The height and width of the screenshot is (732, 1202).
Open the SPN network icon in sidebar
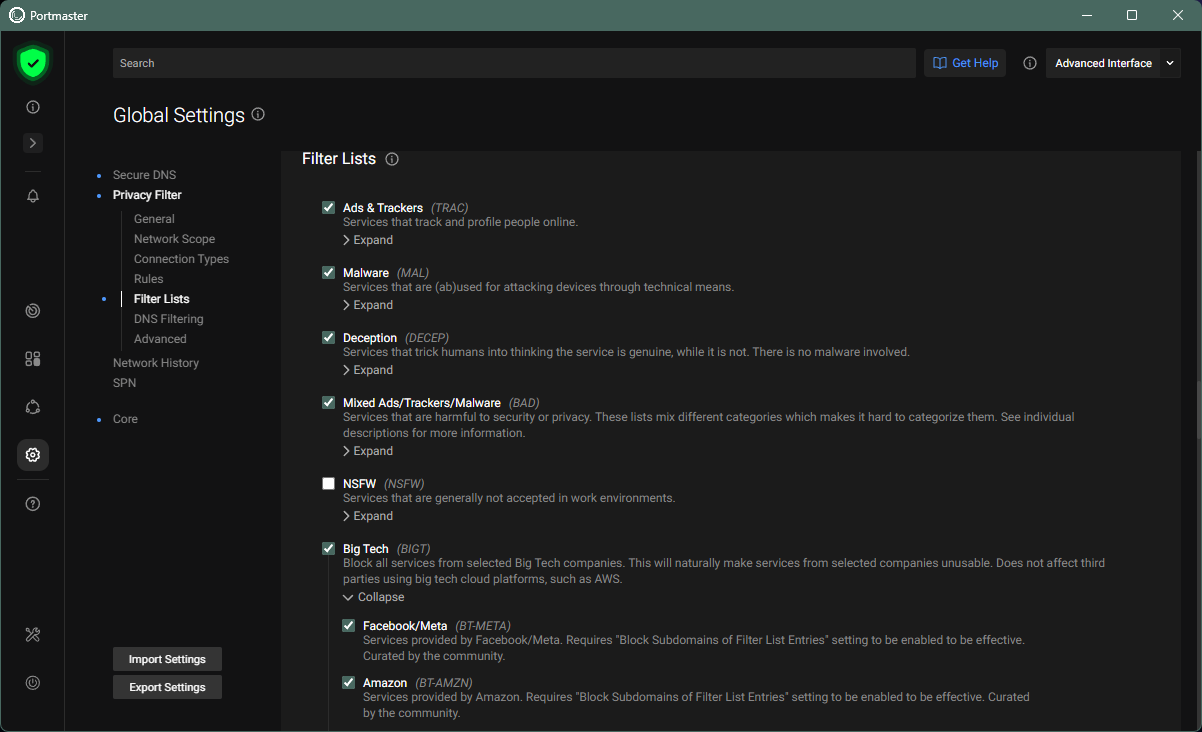tap(33, 407)
